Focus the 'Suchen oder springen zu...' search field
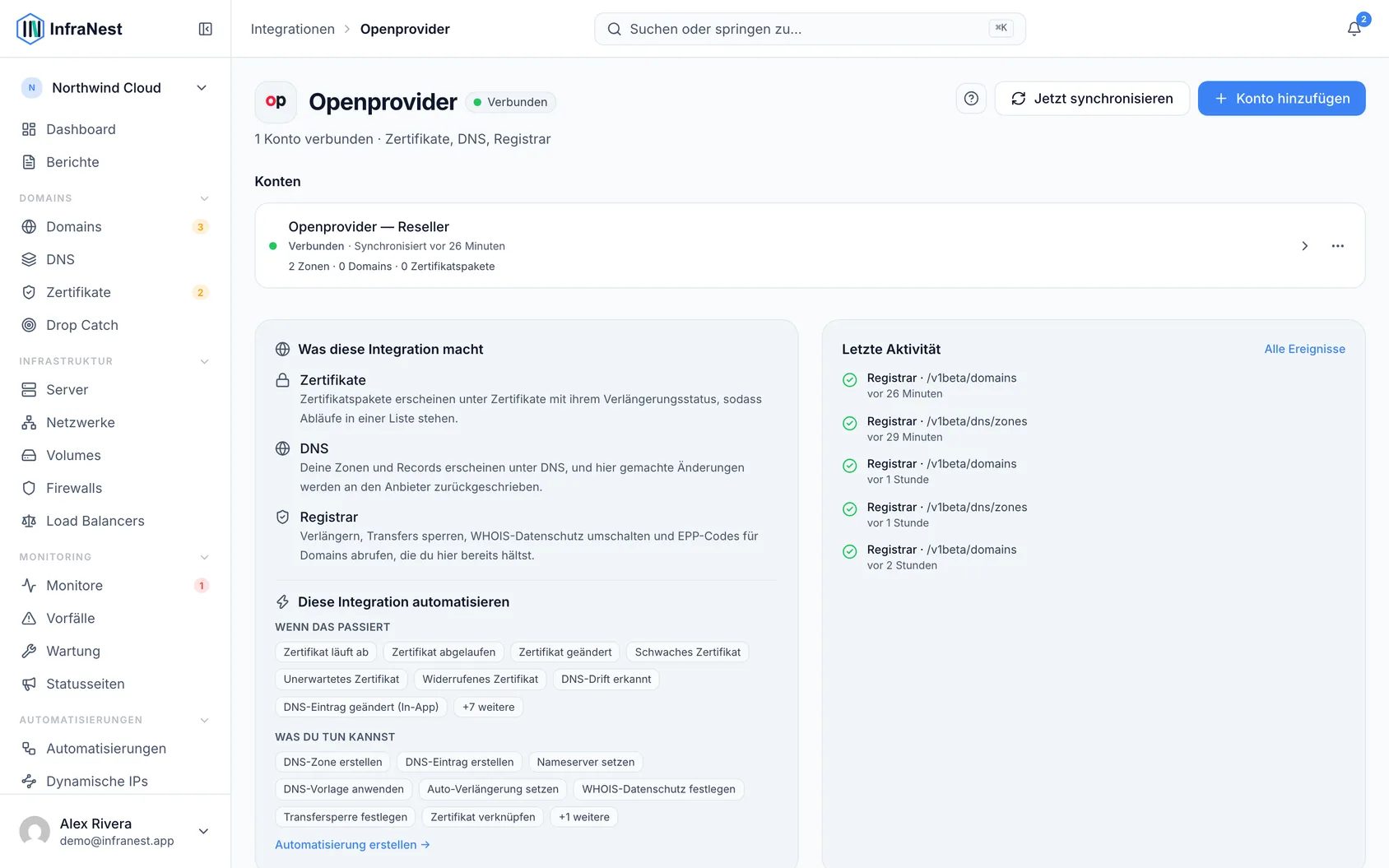1389x868 pixels. point(810,29)
